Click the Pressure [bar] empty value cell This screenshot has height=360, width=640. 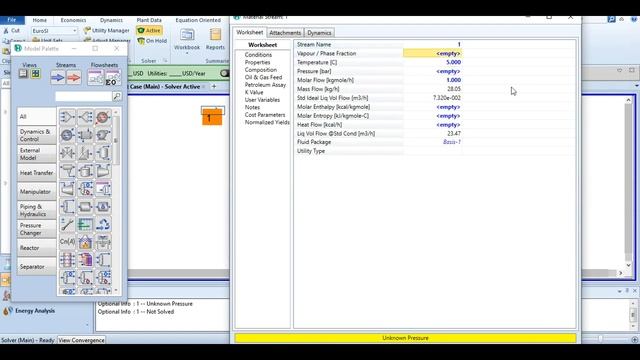433,71
